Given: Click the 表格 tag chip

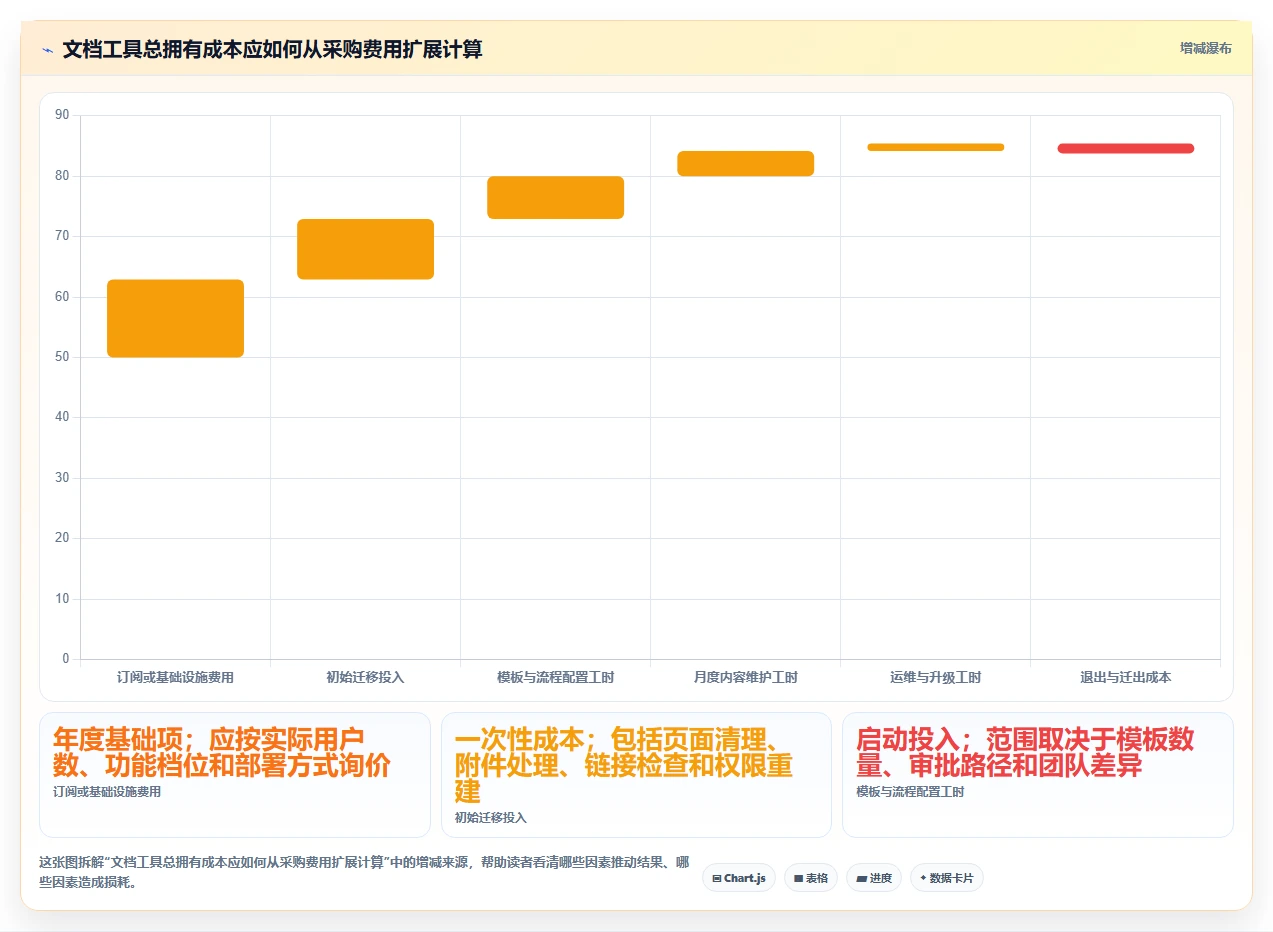Looking at the screenshot, I should point(810,878).
